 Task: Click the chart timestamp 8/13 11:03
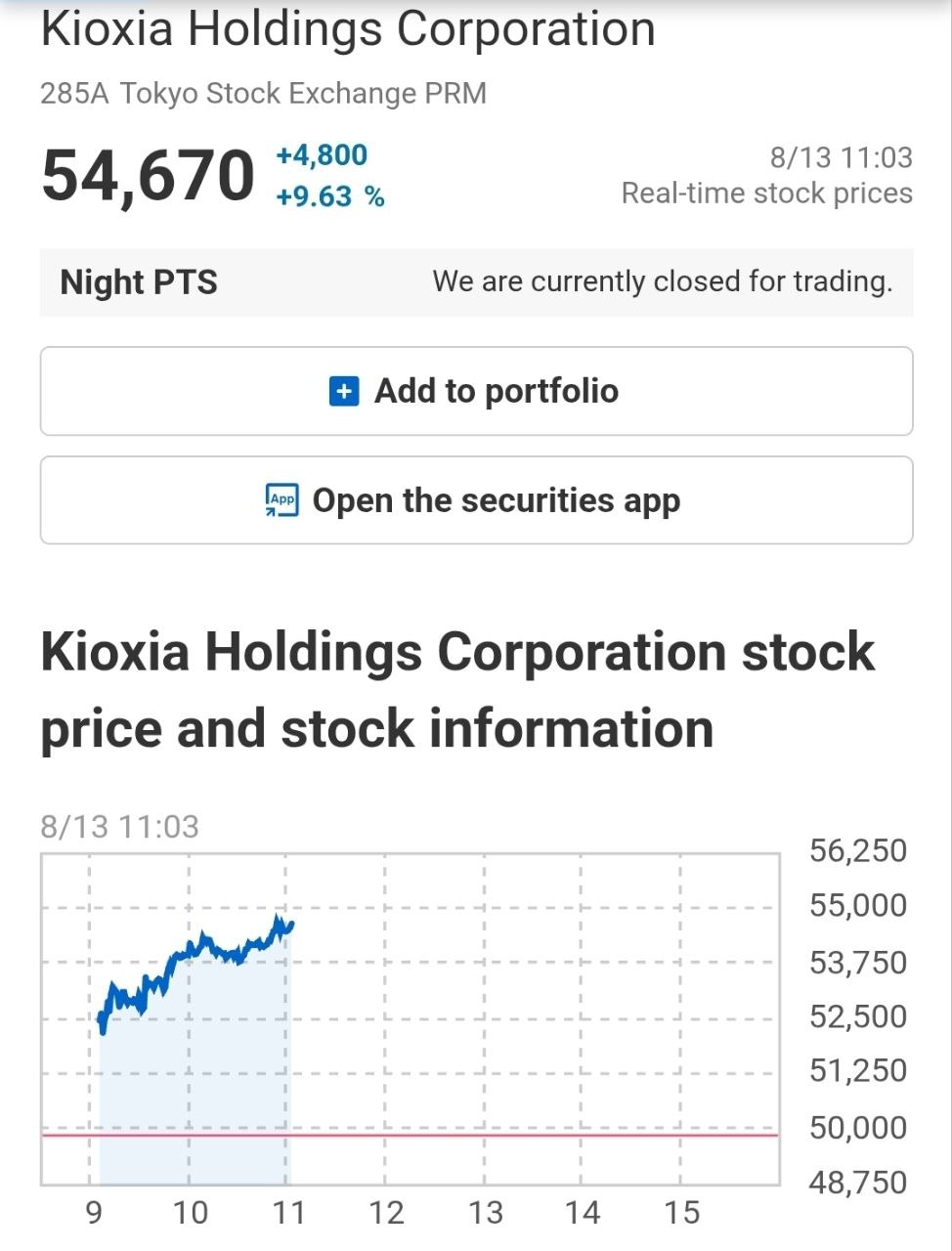click(119, 827)
